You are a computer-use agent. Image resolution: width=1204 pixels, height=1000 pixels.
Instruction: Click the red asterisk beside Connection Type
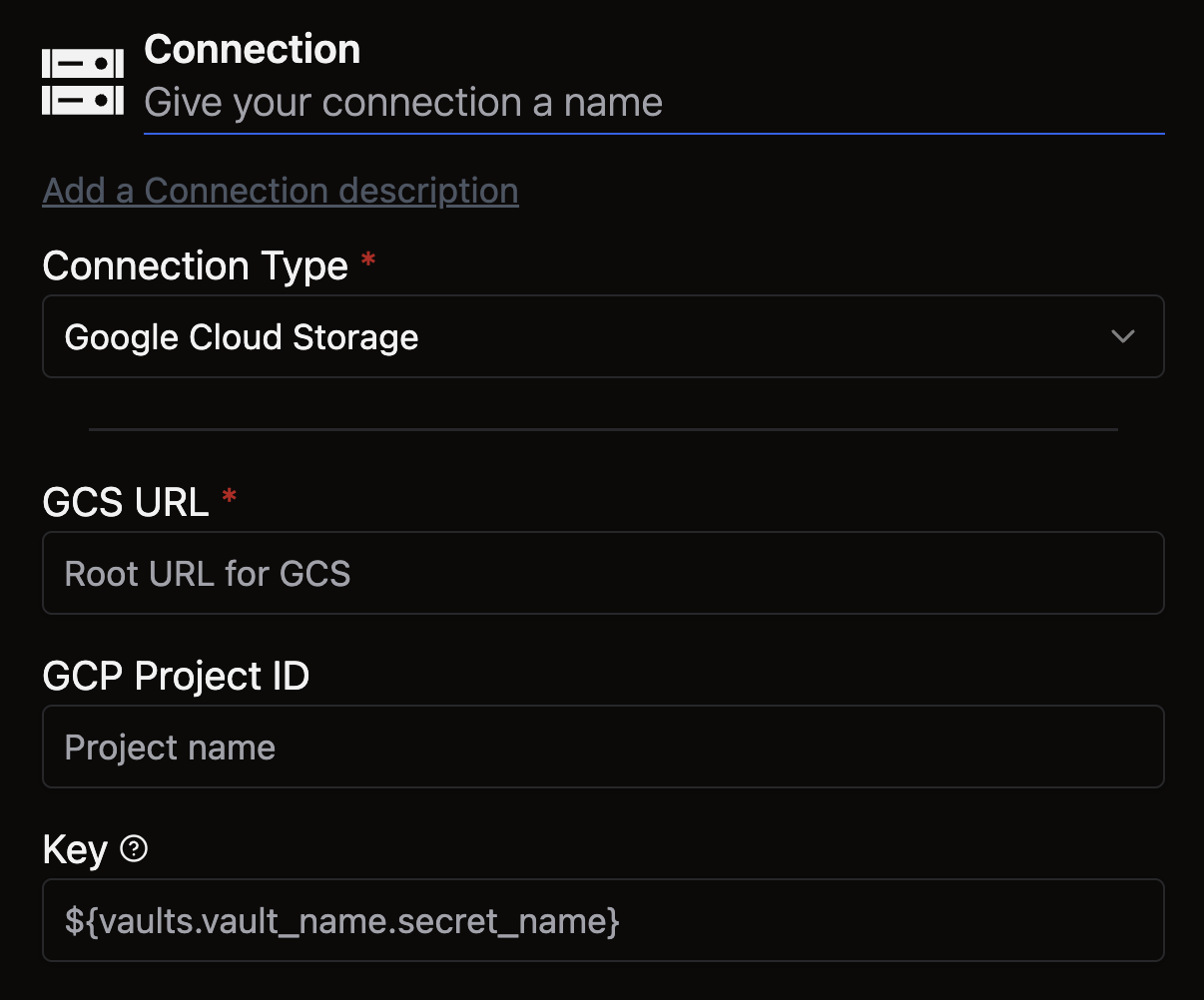(368, 261)
